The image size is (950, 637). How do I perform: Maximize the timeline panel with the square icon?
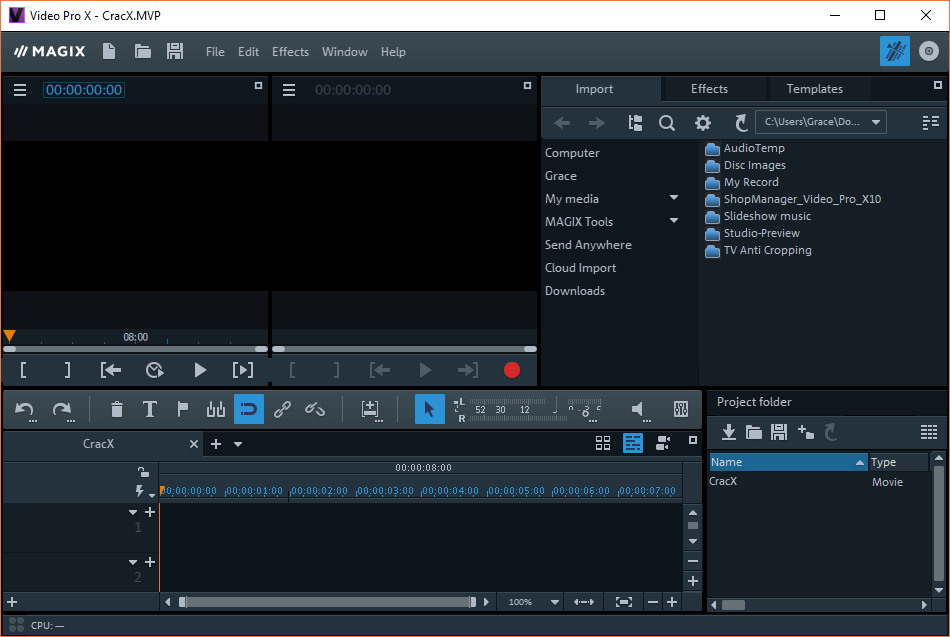[693, 440]
